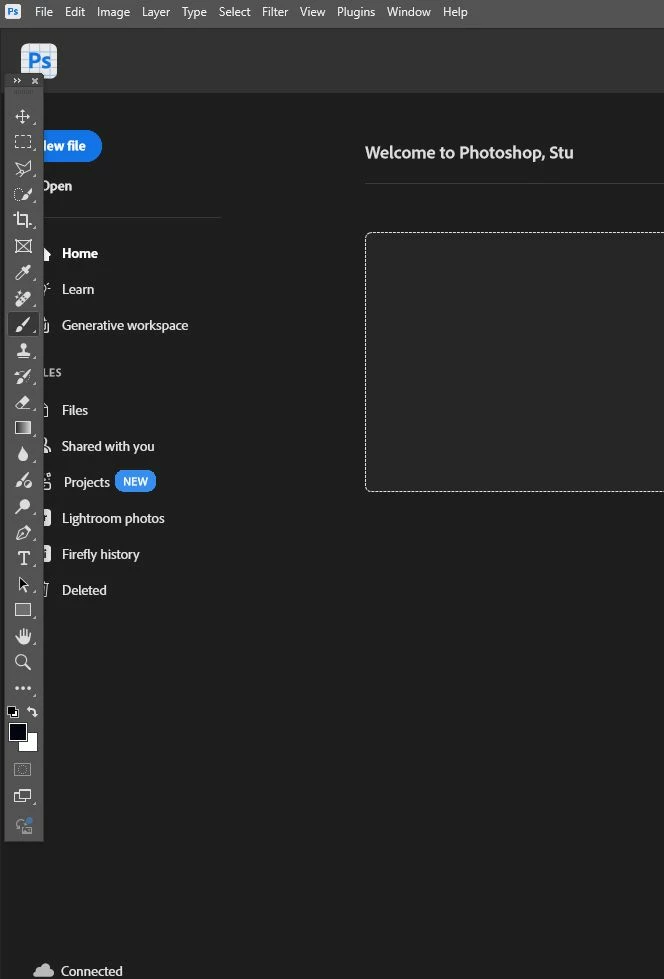Select the Frame tool

coord(23,246)
